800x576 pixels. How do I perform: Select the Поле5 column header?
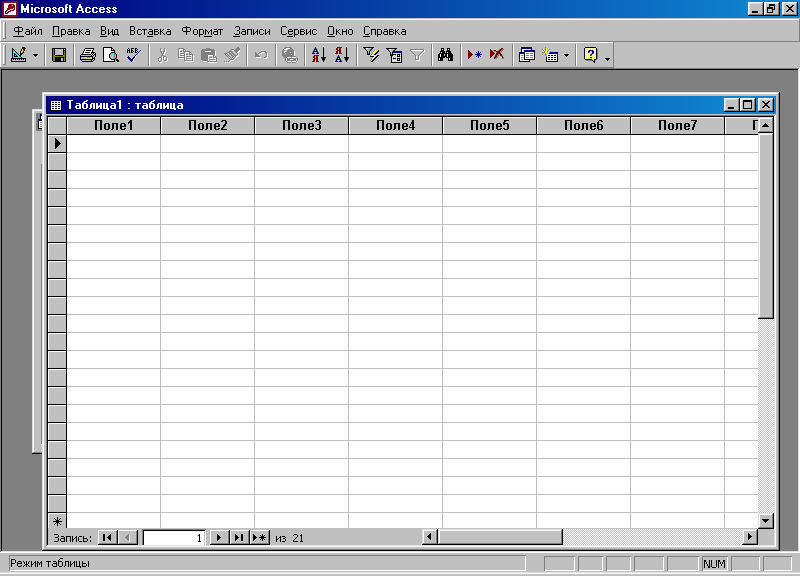(489, 126)
